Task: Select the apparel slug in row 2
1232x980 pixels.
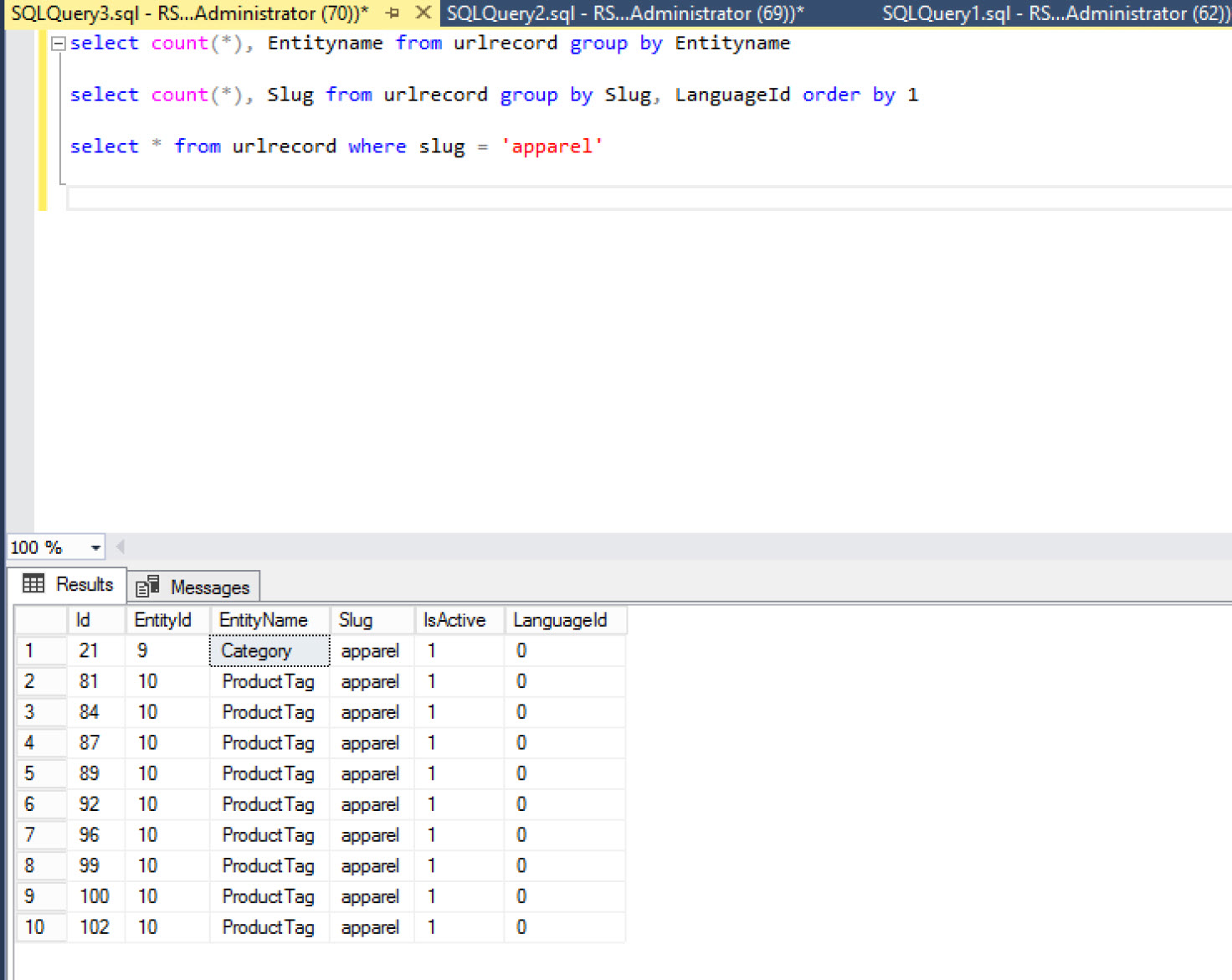Action: click(370, 681)
